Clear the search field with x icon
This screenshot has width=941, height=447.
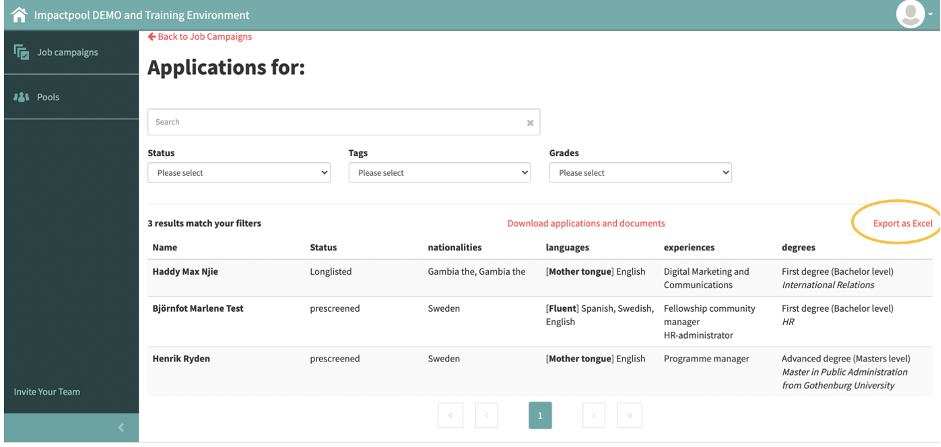pyautogui.click(x=530, y=122)
